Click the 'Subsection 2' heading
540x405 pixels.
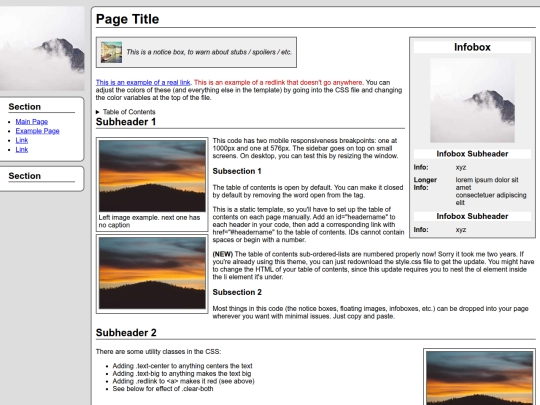(237, 292)
